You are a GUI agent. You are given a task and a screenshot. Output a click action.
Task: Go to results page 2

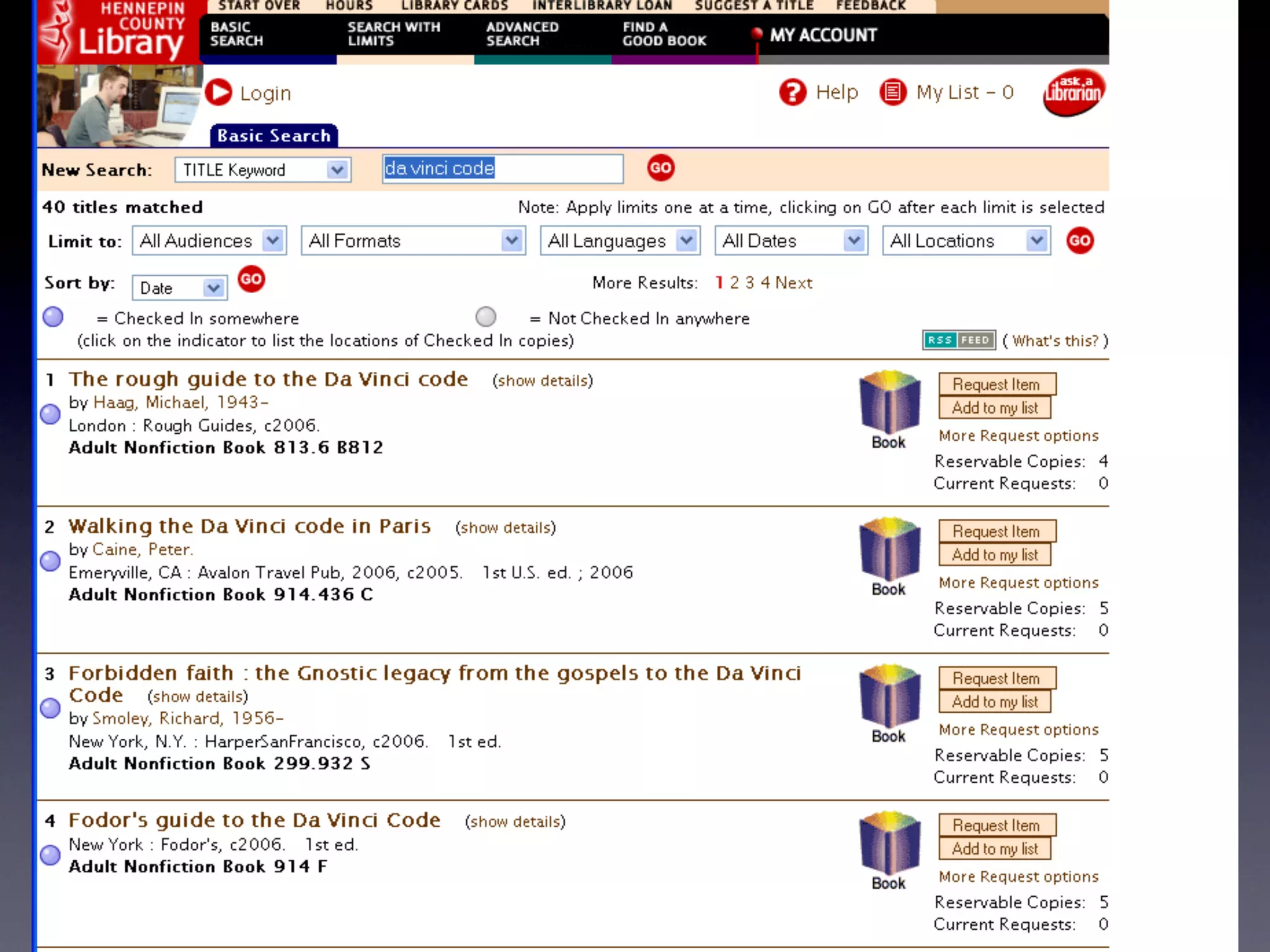click(734, 283)
